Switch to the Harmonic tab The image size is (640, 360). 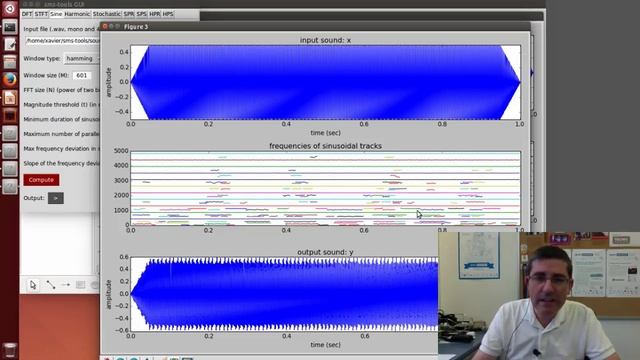point(77,14)
